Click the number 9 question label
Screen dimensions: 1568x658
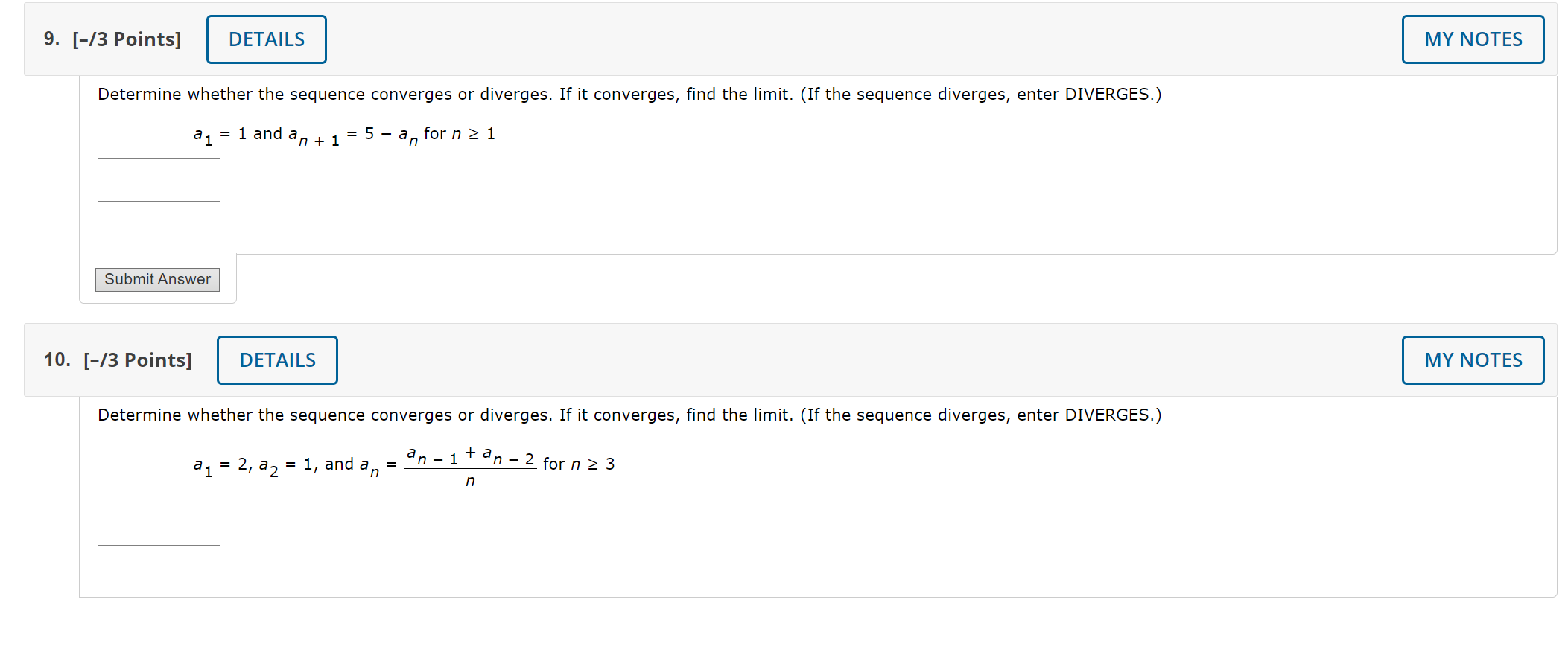[51, 39]
